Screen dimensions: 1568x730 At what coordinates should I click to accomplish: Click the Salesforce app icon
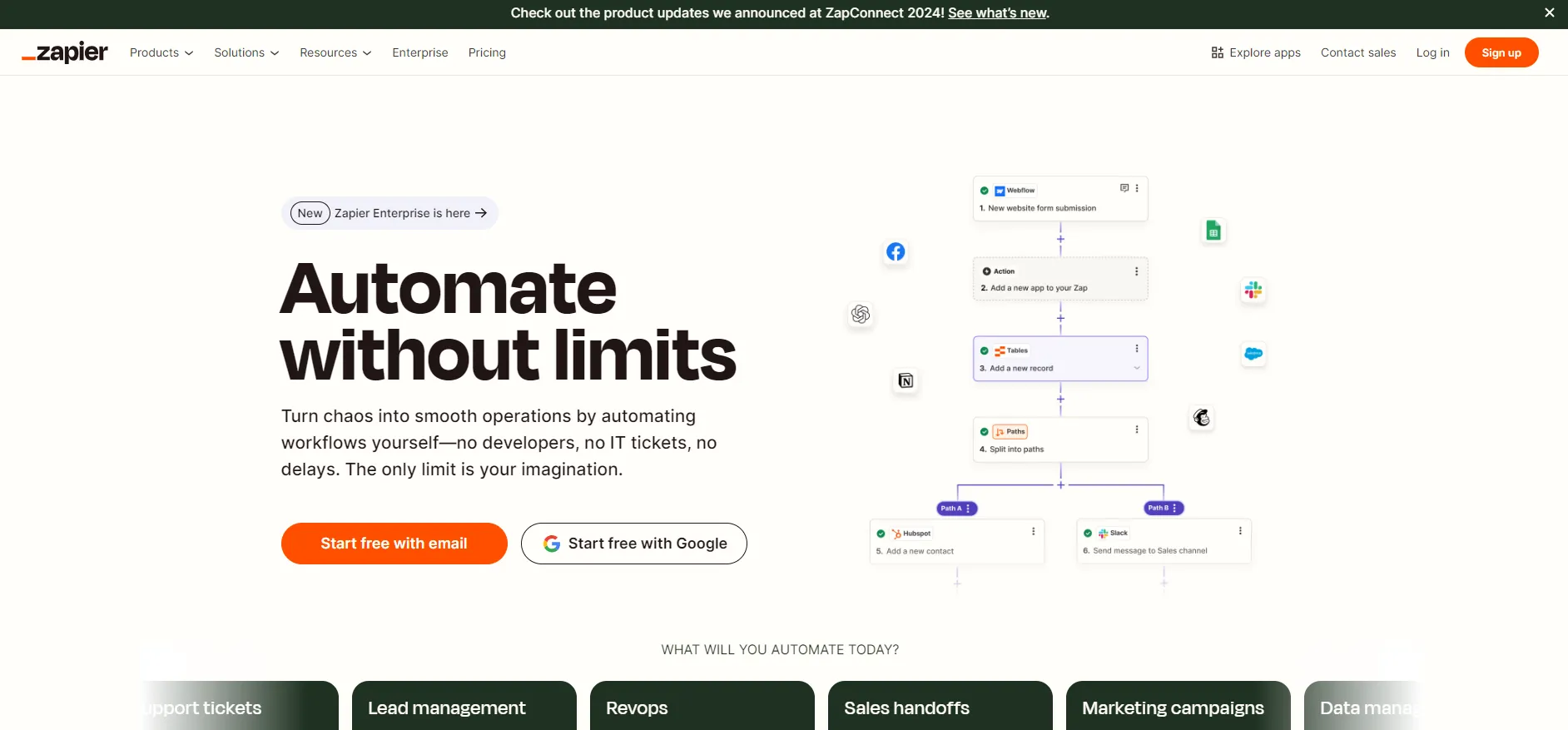(x=1253, y=354)
